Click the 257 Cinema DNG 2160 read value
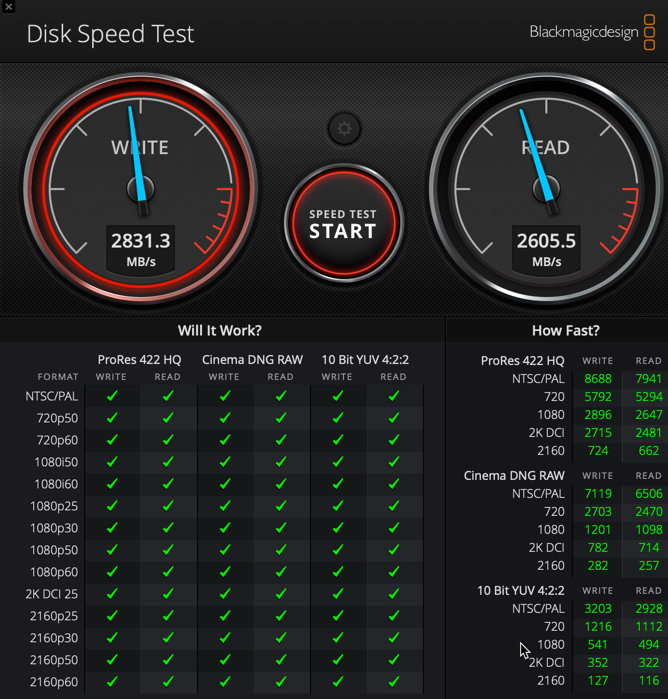 click(x=649, y=566)
